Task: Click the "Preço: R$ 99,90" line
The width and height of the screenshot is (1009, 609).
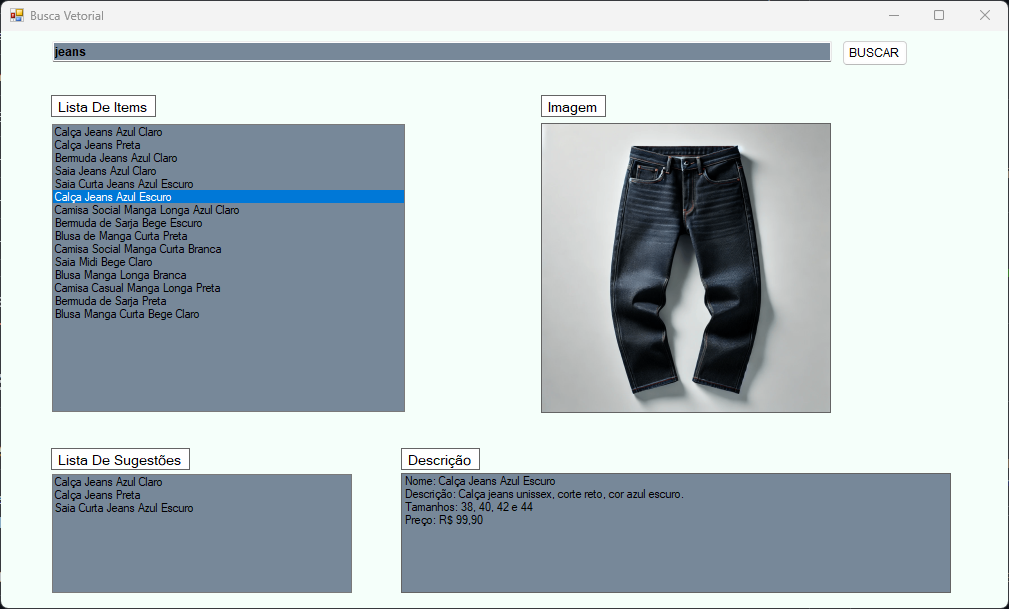Action: click(444, 520)
